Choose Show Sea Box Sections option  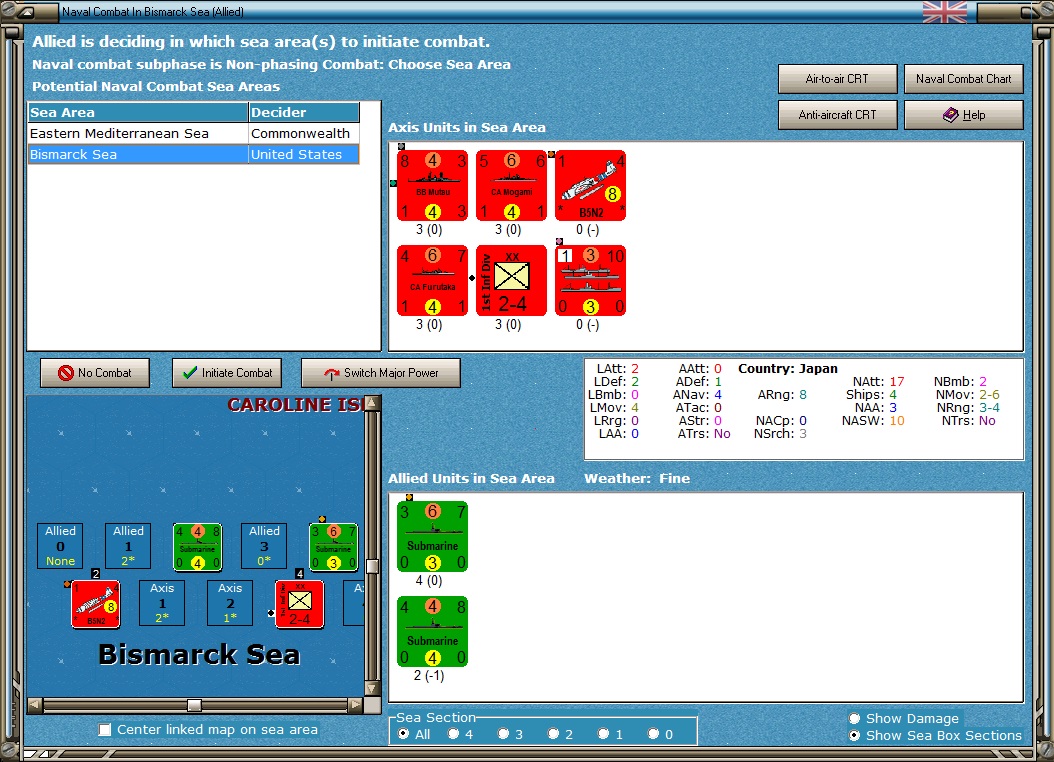854,736
